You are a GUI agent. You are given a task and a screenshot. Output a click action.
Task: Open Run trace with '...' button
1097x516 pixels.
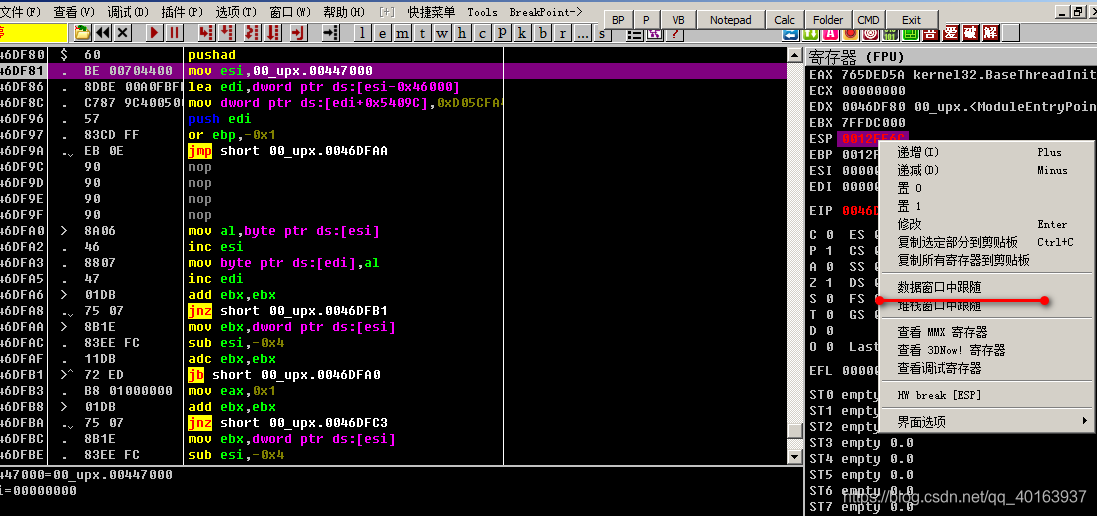click(582, 33)
